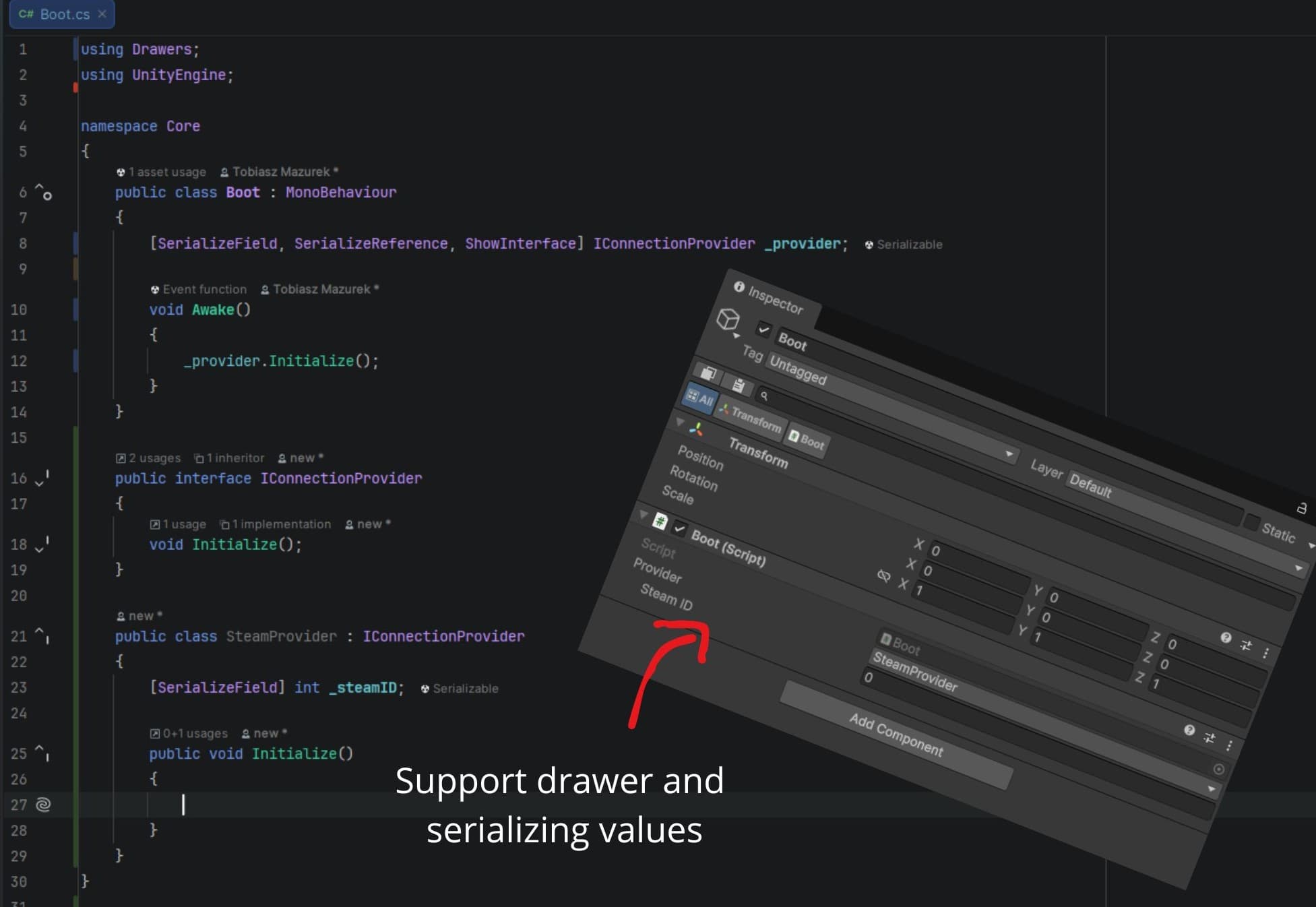Close the Boot.cs tab
Image resolution: width=1316 pixels, height=907 pixels.
coord(102,14)
